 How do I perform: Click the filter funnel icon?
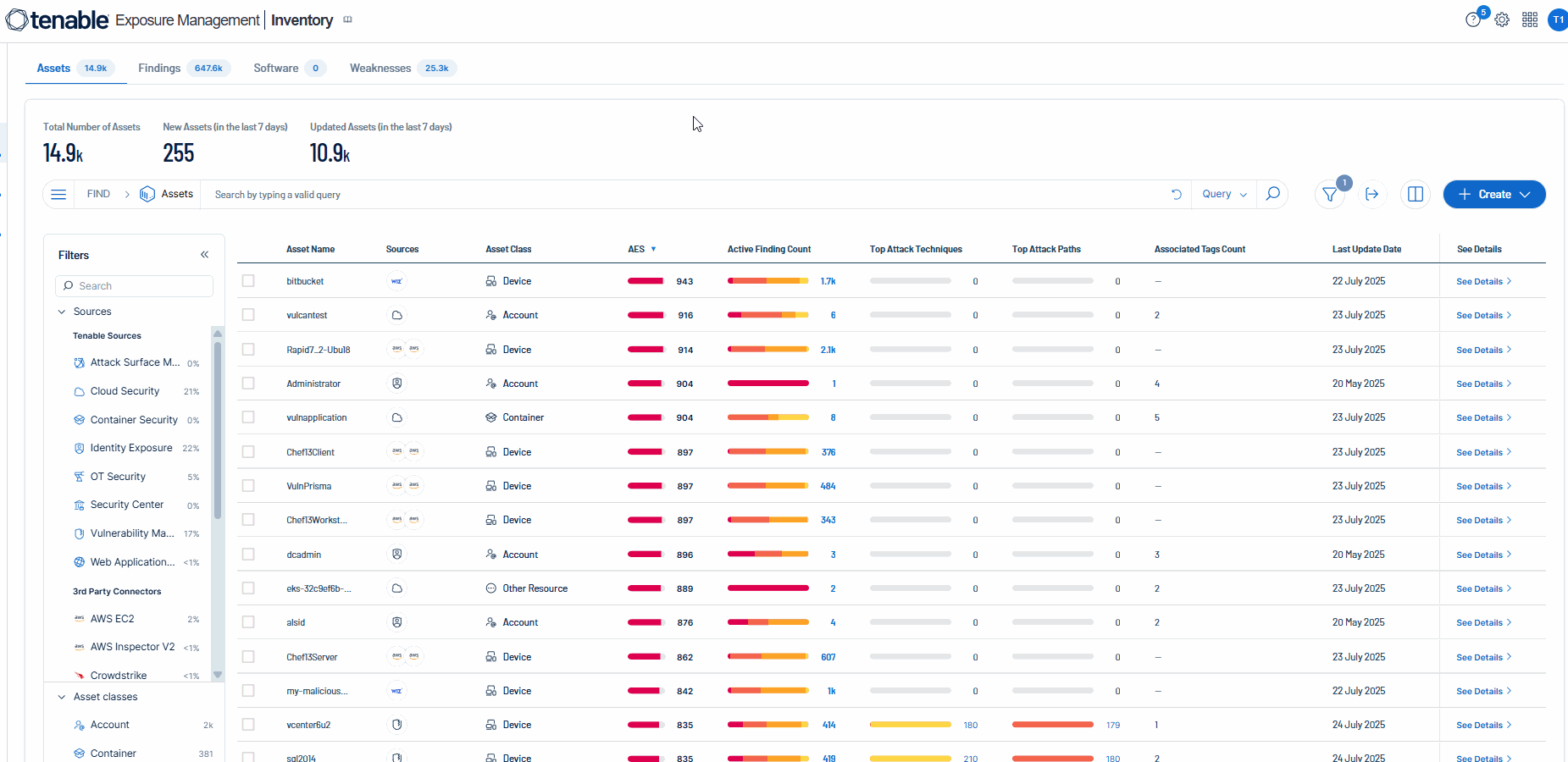[1330, 195]
